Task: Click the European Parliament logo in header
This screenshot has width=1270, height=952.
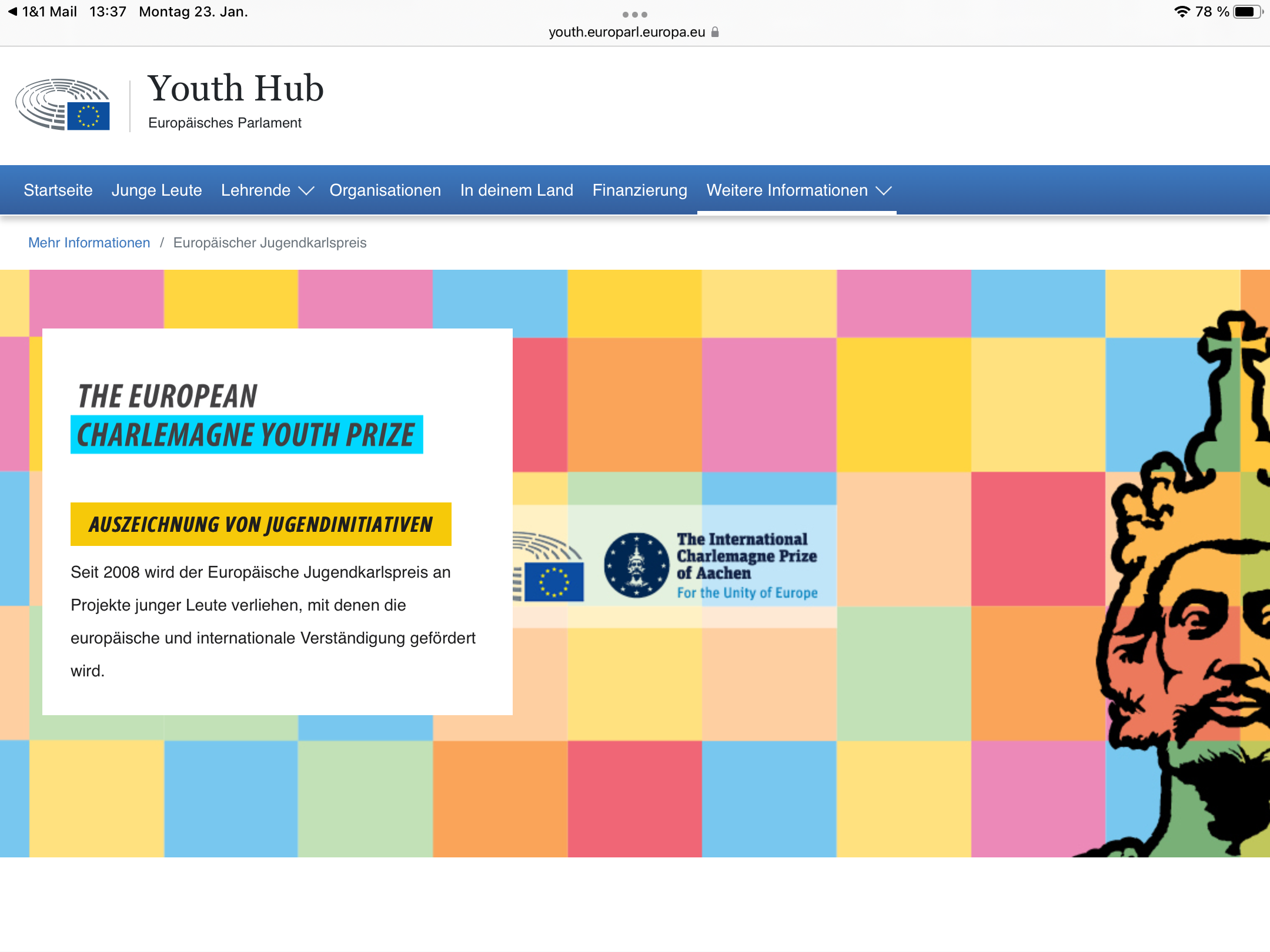Action: coord(63,105)
